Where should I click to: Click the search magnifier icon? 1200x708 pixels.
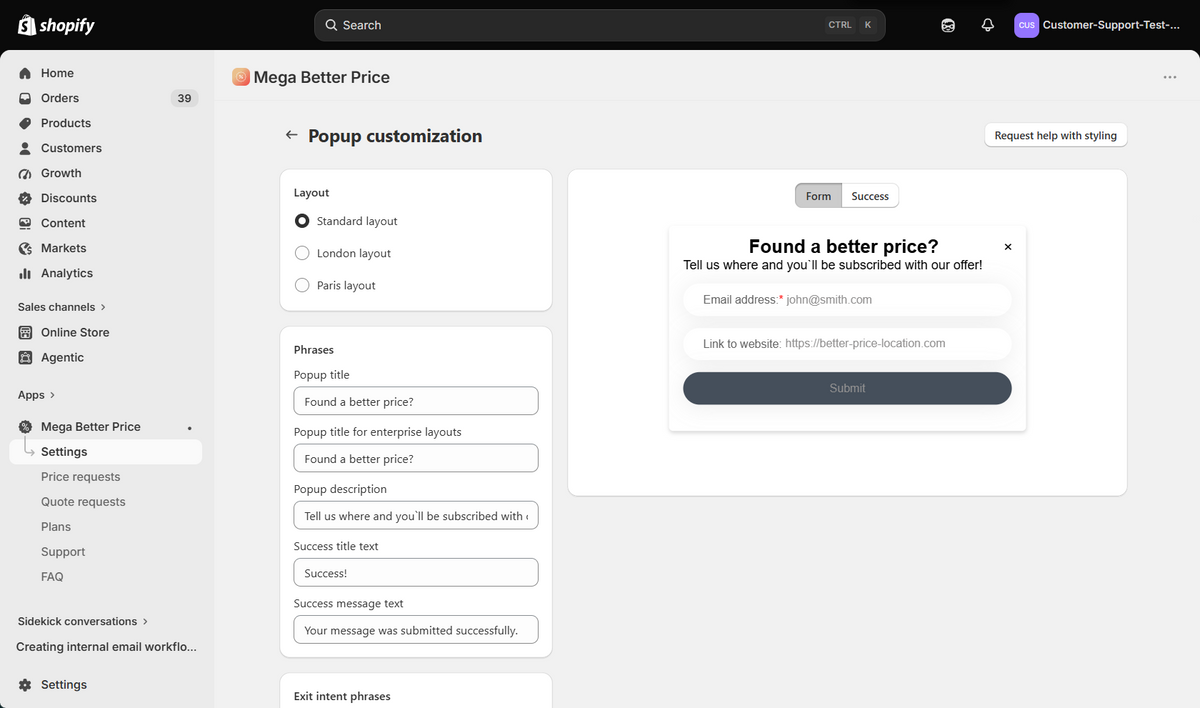(x=331, y=25)
